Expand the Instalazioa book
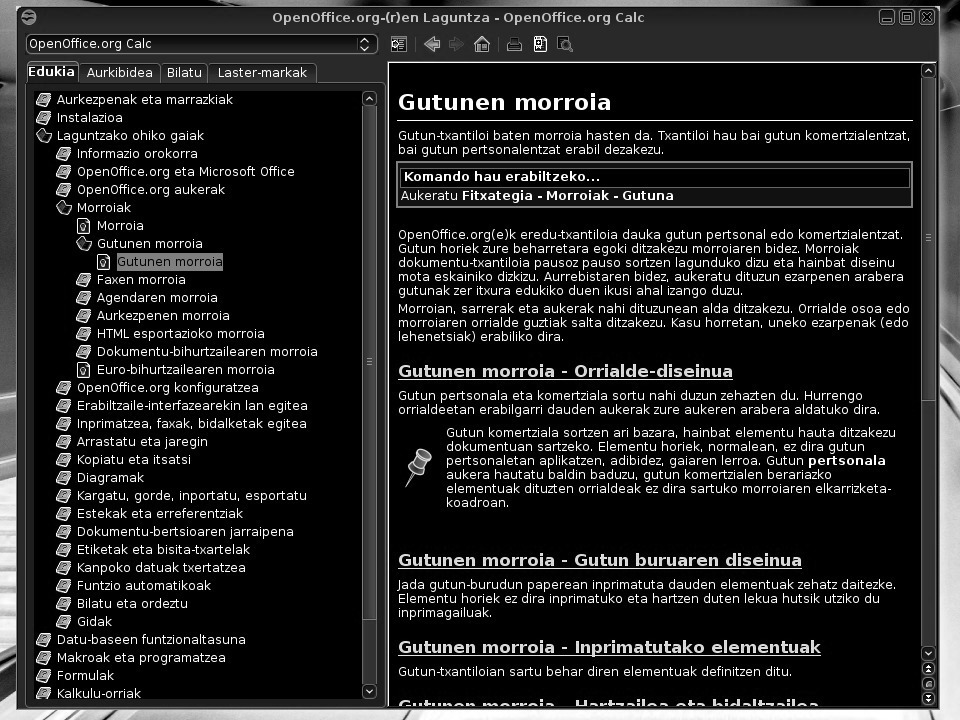The image size is (960, 720). 80,118
